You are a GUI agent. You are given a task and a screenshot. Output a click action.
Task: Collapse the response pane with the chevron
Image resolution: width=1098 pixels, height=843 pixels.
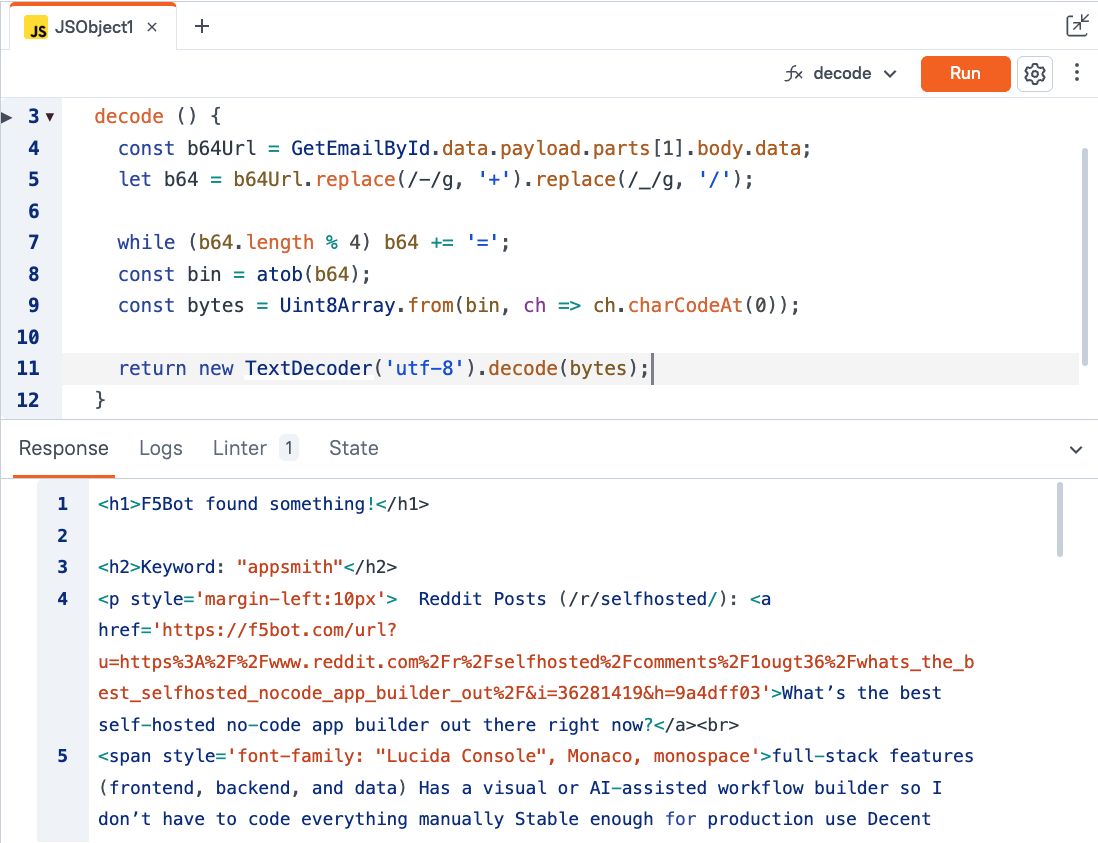coord(1076,450)
